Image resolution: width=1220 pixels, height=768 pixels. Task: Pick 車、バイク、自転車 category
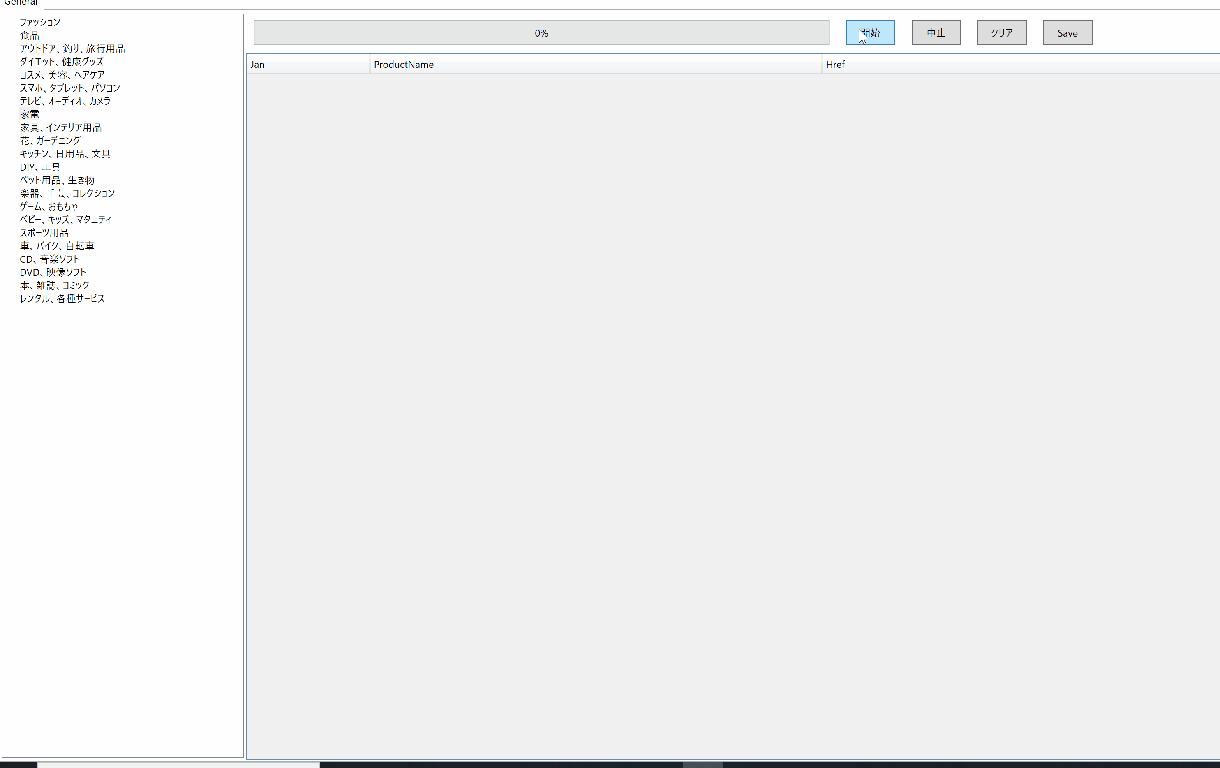(x=57, y=246)
